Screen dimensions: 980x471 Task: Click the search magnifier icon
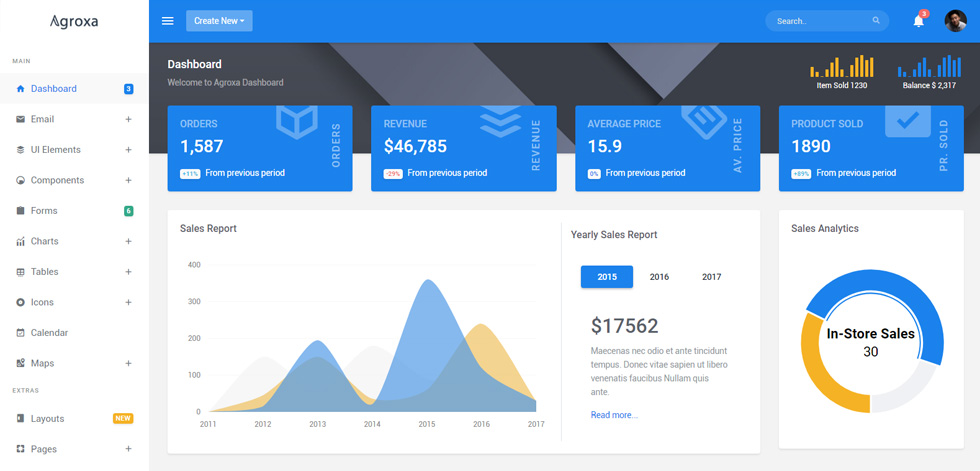point(876,21)
